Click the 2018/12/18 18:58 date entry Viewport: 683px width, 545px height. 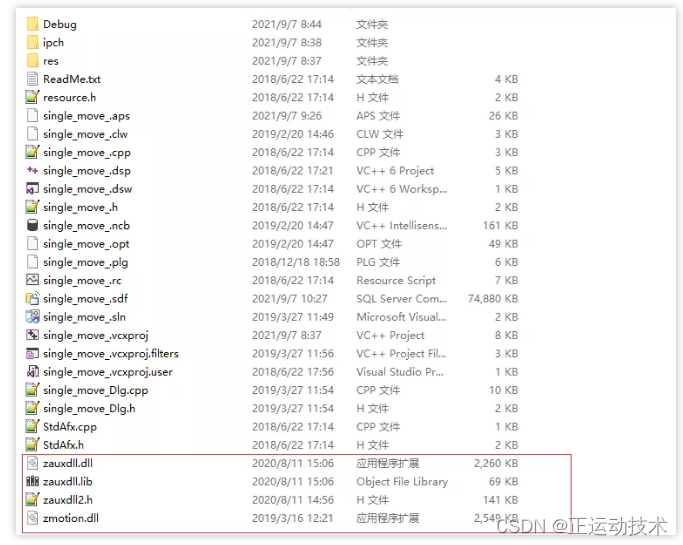click(x=296, y=262)
